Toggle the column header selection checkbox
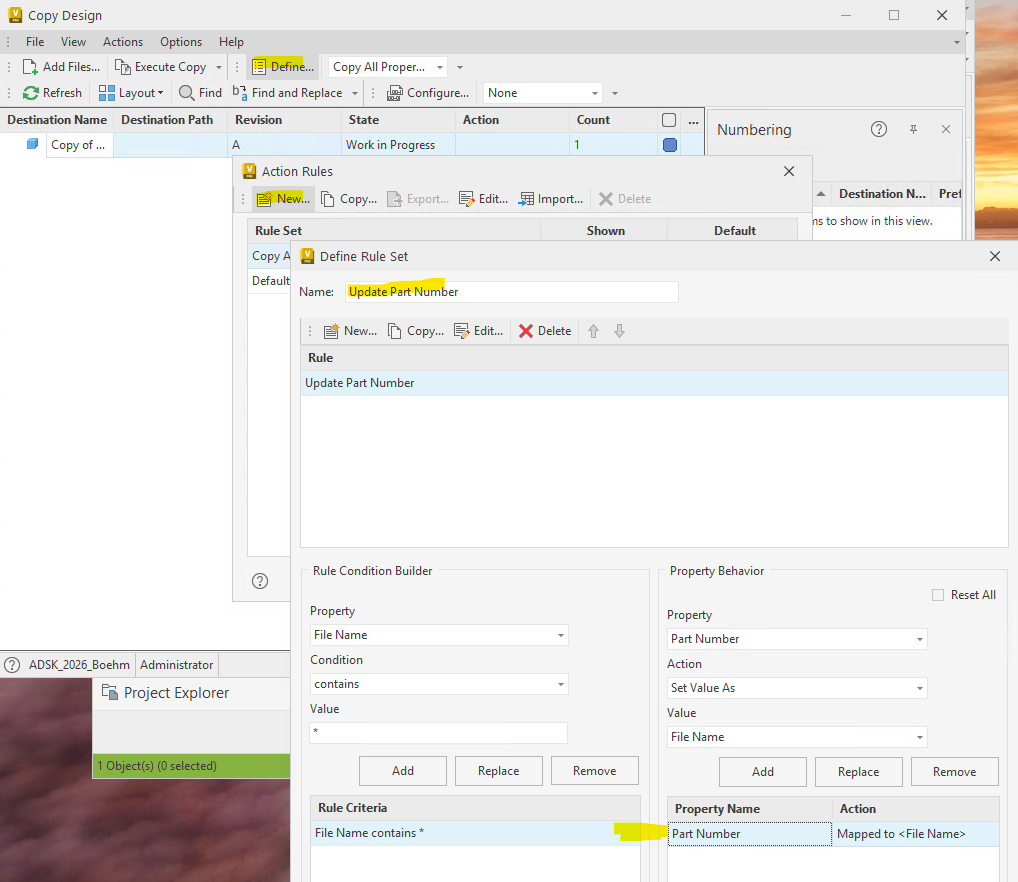The image size is (1018, 882). pos(669,119)
